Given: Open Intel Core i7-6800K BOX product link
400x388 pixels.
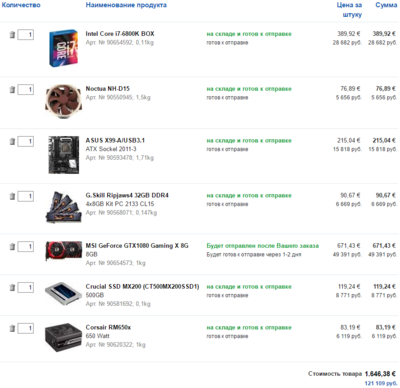Looking at the screenshot, I should (120, 34).
